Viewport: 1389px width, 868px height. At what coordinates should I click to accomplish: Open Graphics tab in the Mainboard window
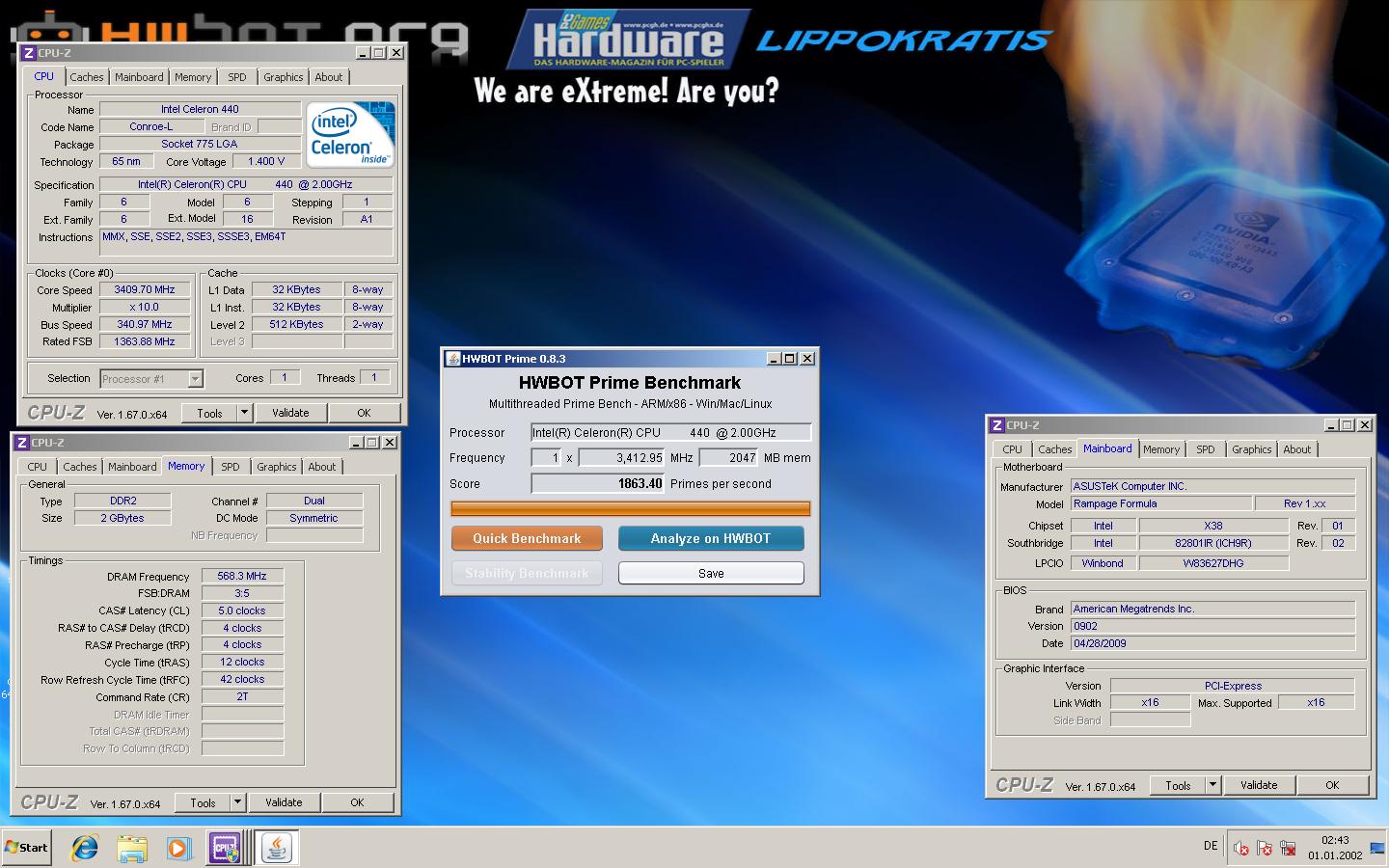1252,449
